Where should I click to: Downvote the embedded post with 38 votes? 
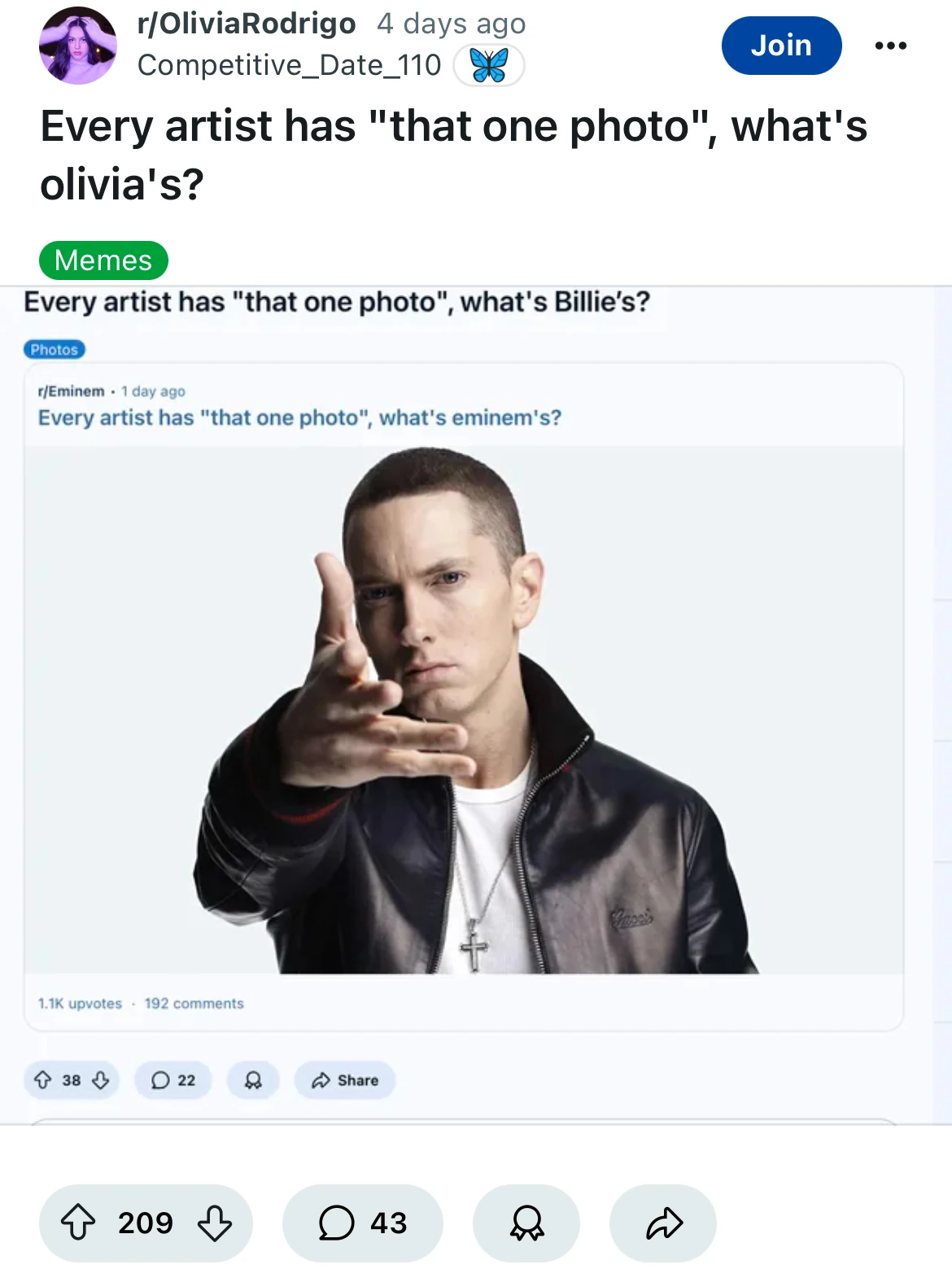[101, 1080]
